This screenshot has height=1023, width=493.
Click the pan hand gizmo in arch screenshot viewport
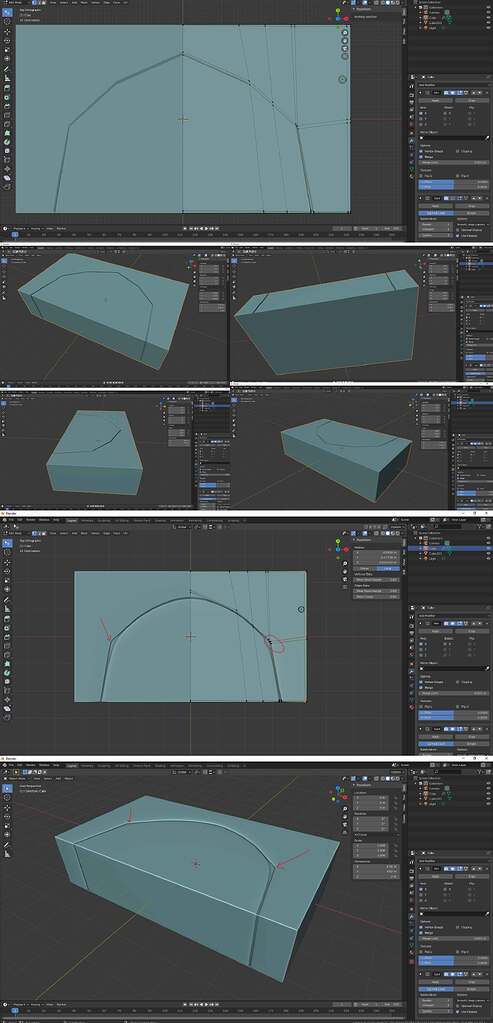click(x=345, y=572)
